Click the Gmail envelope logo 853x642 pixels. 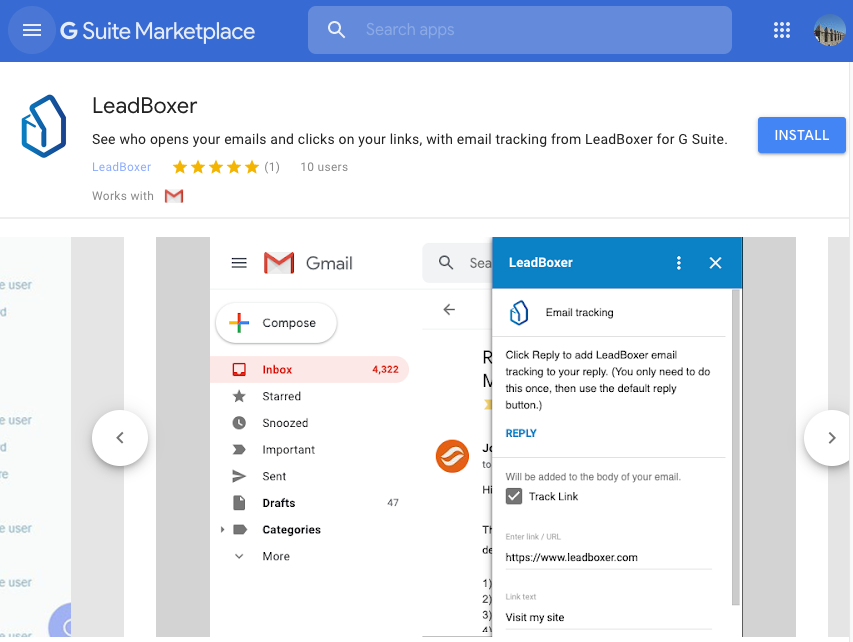click(x=279, y=263)
